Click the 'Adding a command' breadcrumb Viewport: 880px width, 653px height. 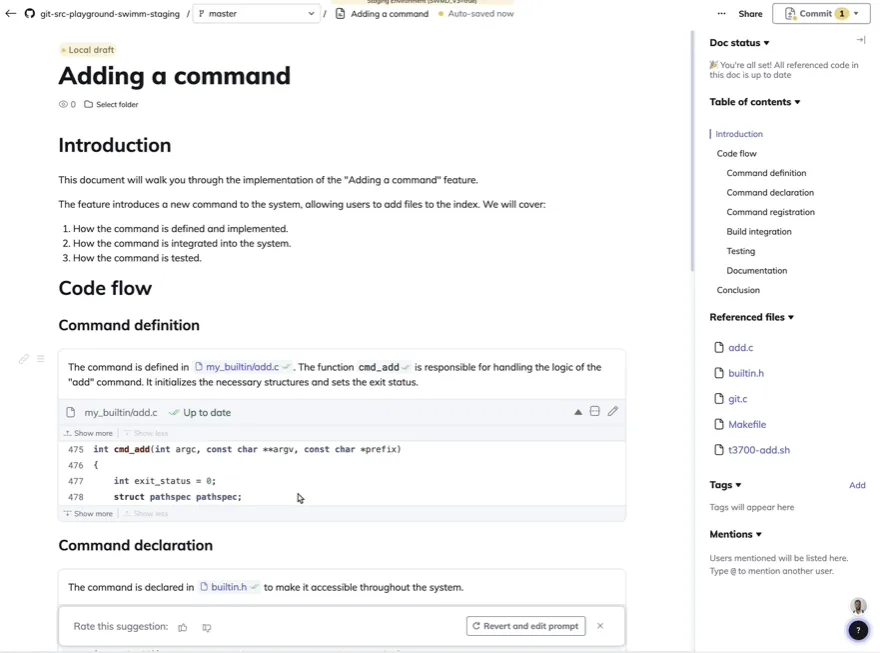pos(389,13)
